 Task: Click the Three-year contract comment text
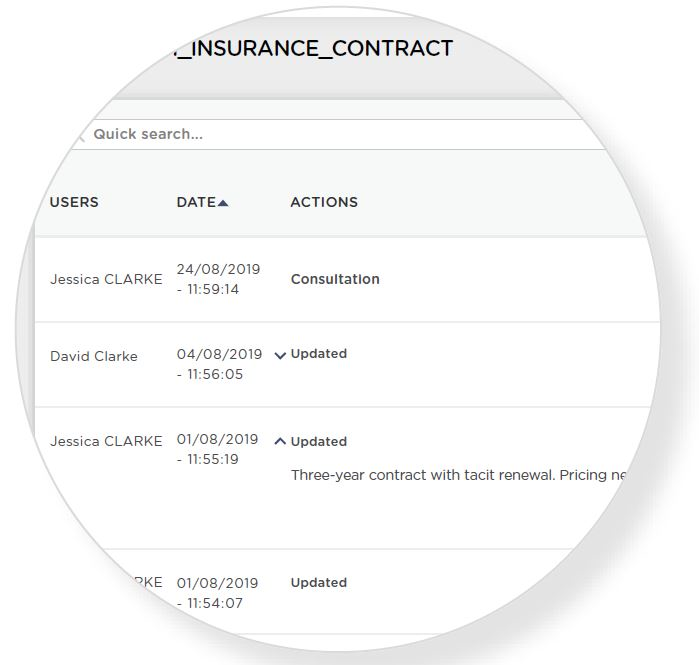pyautogui.click(x=458, y=475)
